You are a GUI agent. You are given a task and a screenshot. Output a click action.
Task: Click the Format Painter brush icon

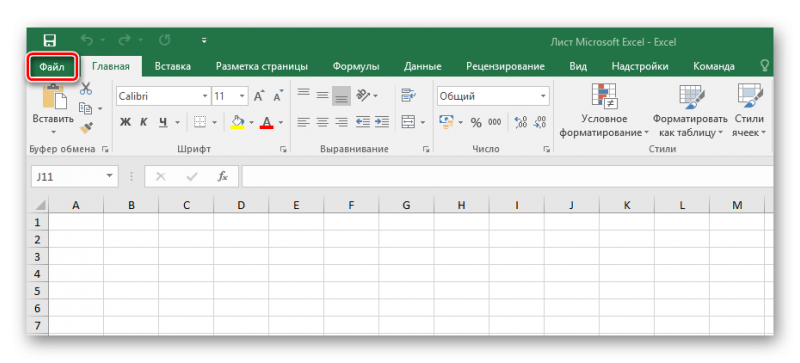(86, 127)
